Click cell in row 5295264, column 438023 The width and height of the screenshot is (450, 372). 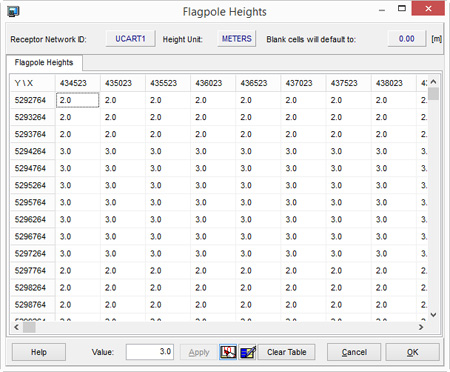pyautogui.click(x=394, y=185)
